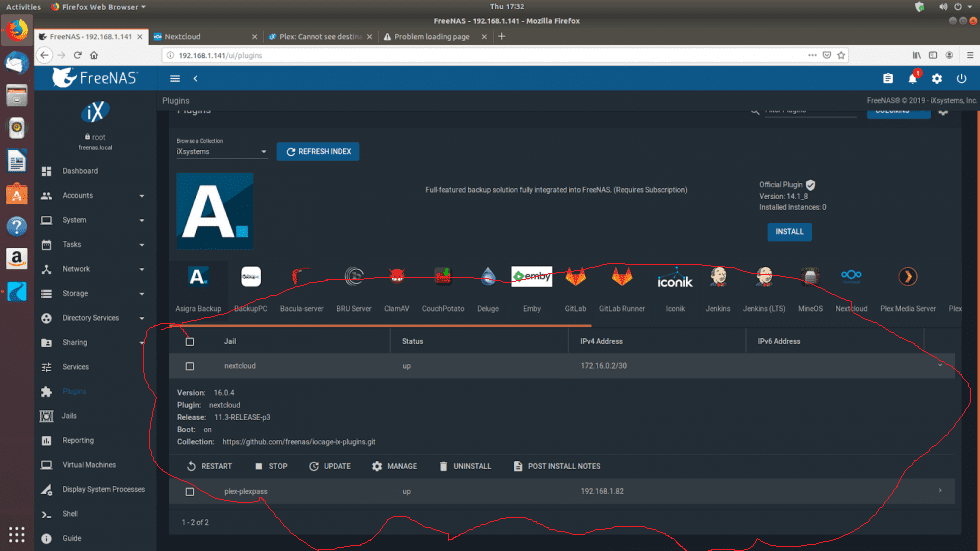The height and width of the screenshot is (551, 980).
Task: Click the INSTALL button
Action: point(789,232)
